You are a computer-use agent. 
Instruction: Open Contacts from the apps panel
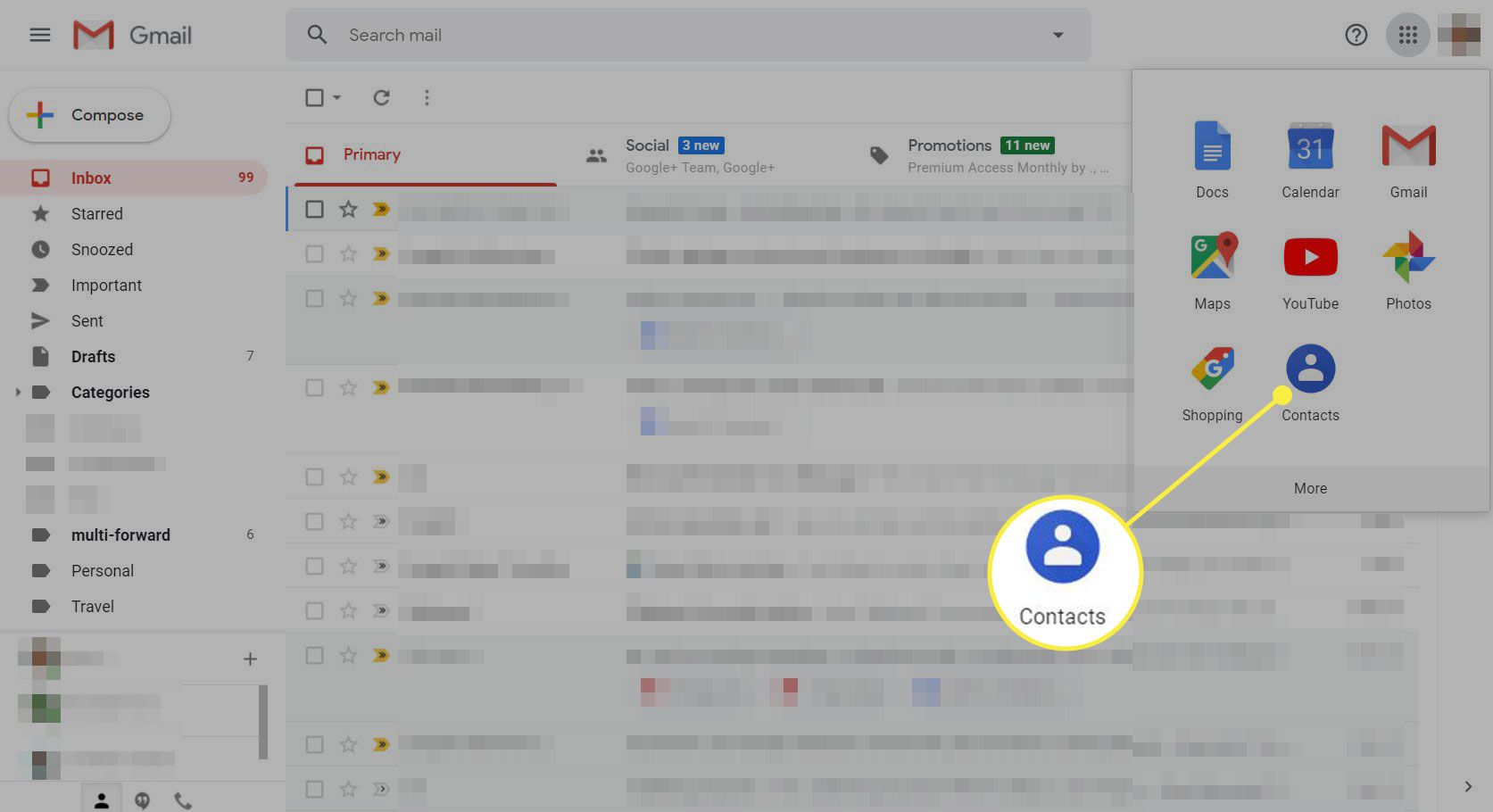point(1310,384)
